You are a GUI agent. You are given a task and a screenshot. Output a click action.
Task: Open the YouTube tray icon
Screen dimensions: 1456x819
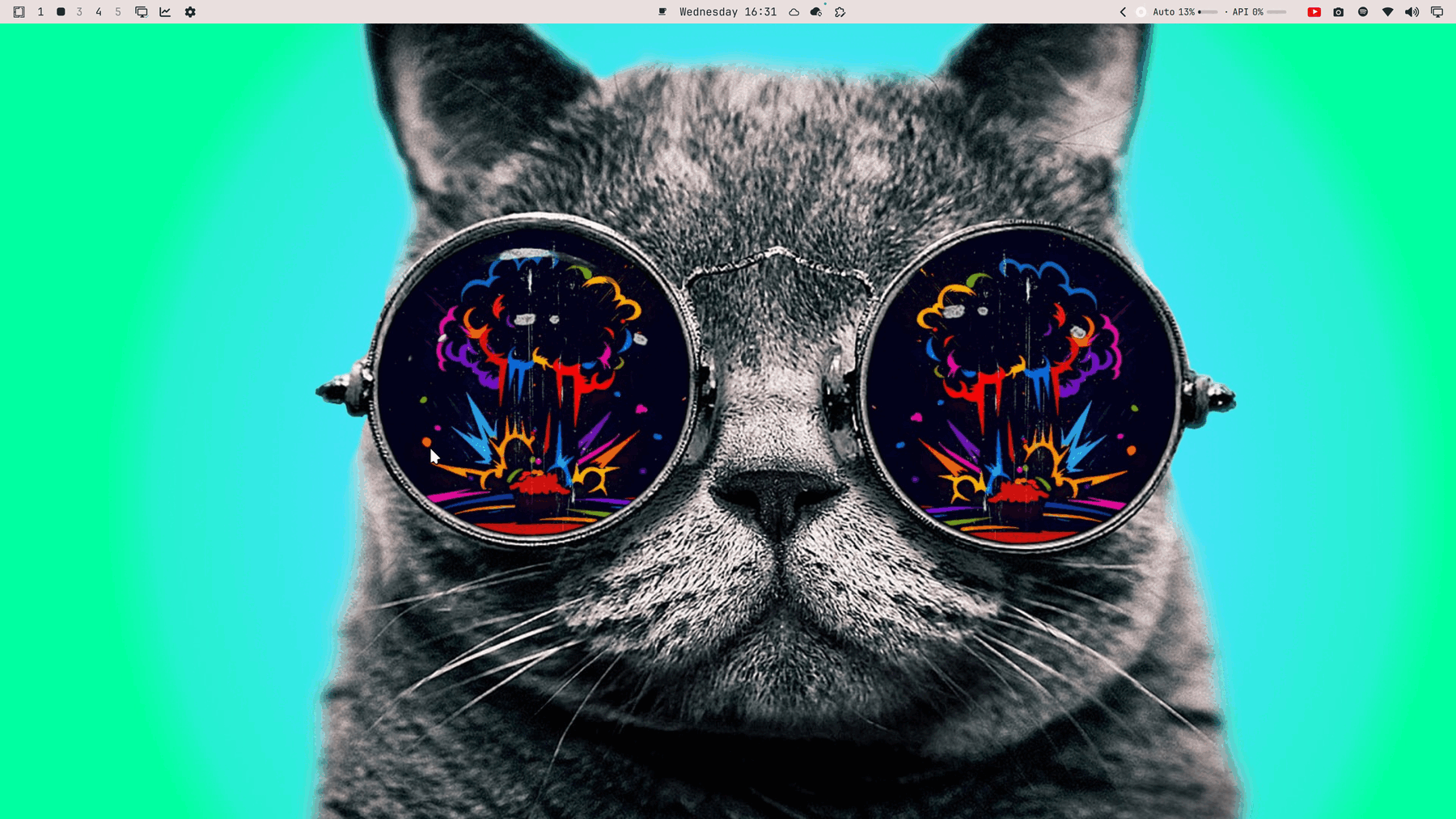point(1314,12)
